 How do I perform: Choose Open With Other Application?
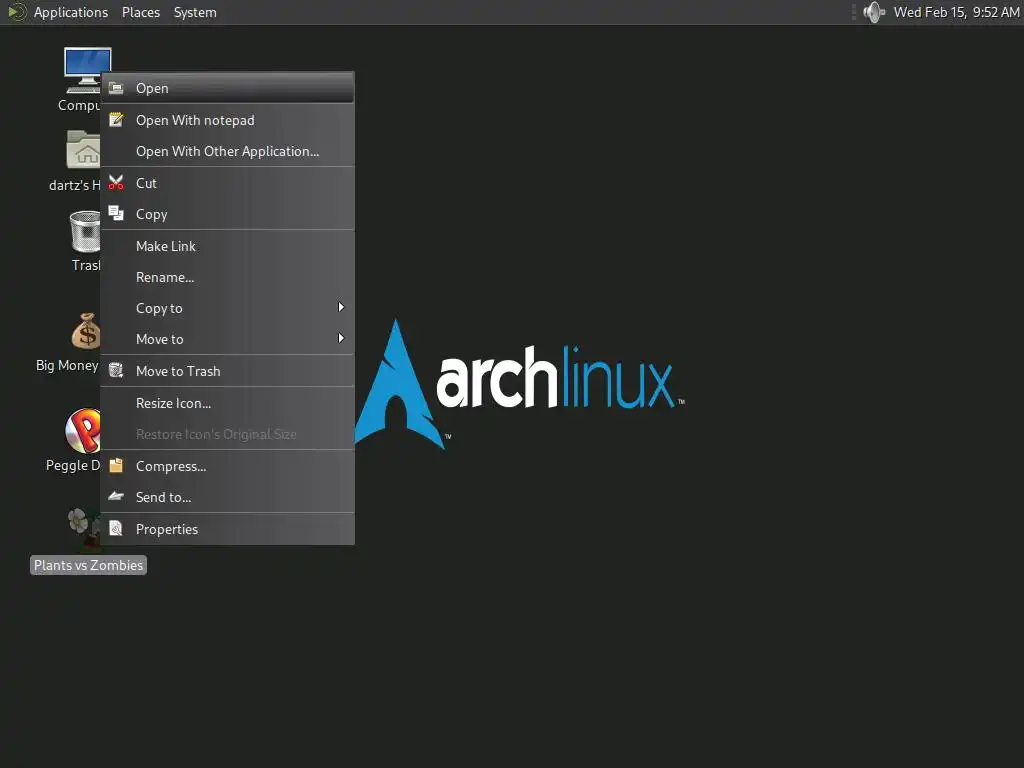coord(227,151)
